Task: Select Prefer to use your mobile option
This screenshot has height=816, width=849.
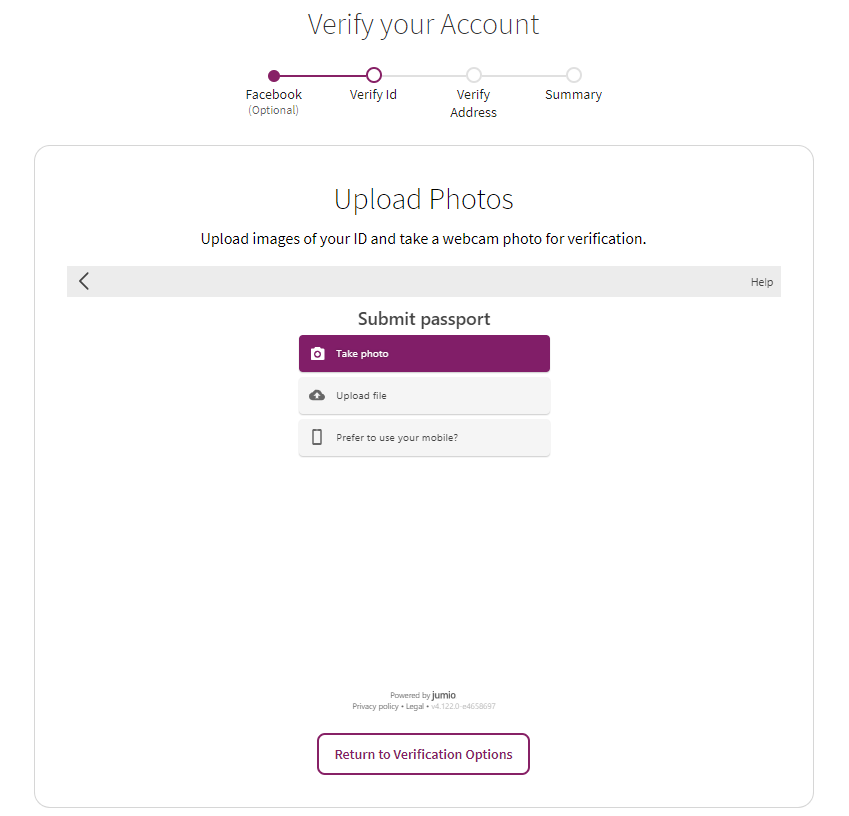Action: (x=424, y=438)
